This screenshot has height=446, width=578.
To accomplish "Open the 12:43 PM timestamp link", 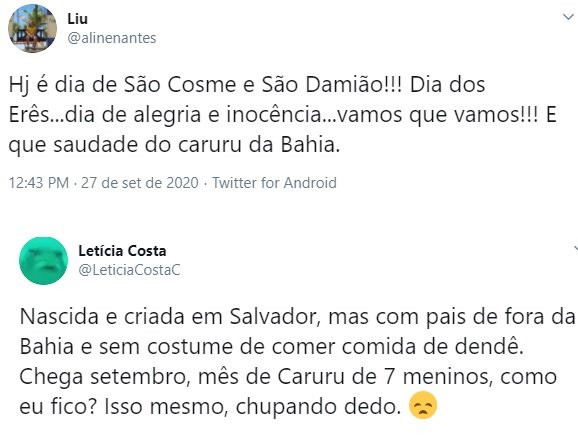I will pyautogui.click(x=39, y=183).
